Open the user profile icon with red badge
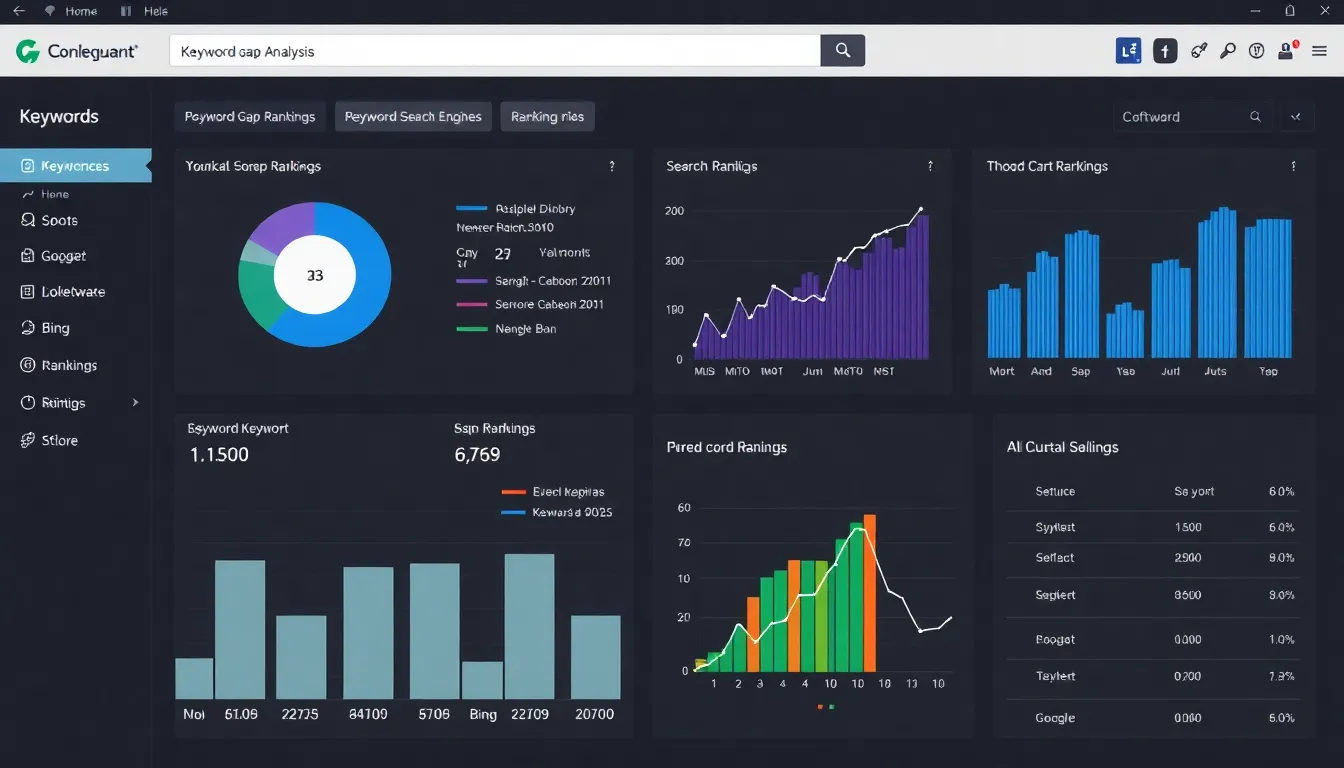The width and height of the screenshot is (1344, 768). [x=1286, y=50]
